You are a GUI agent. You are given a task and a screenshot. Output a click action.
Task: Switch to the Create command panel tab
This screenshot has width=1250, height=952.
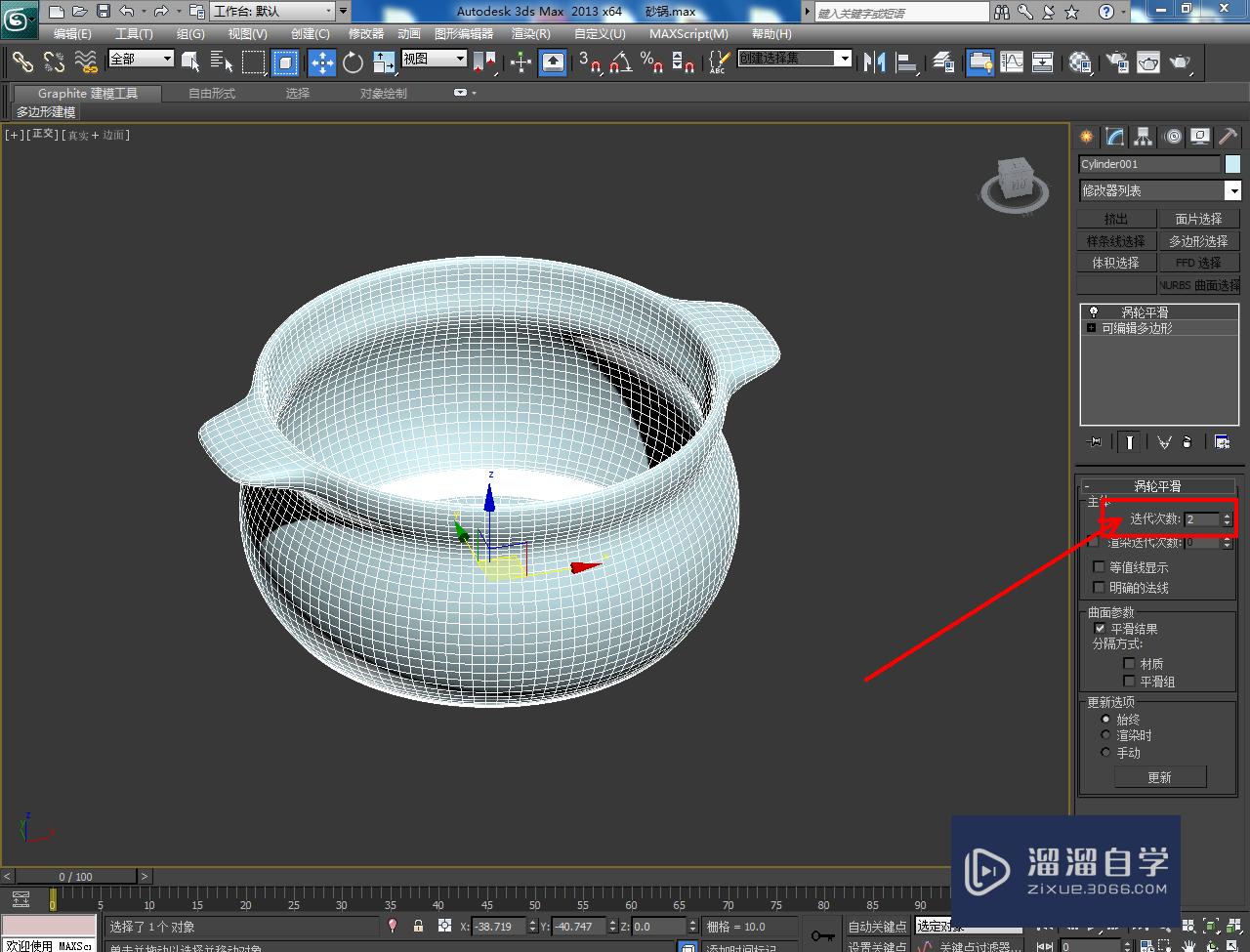pyautogui.click(x=1087, y=137)
